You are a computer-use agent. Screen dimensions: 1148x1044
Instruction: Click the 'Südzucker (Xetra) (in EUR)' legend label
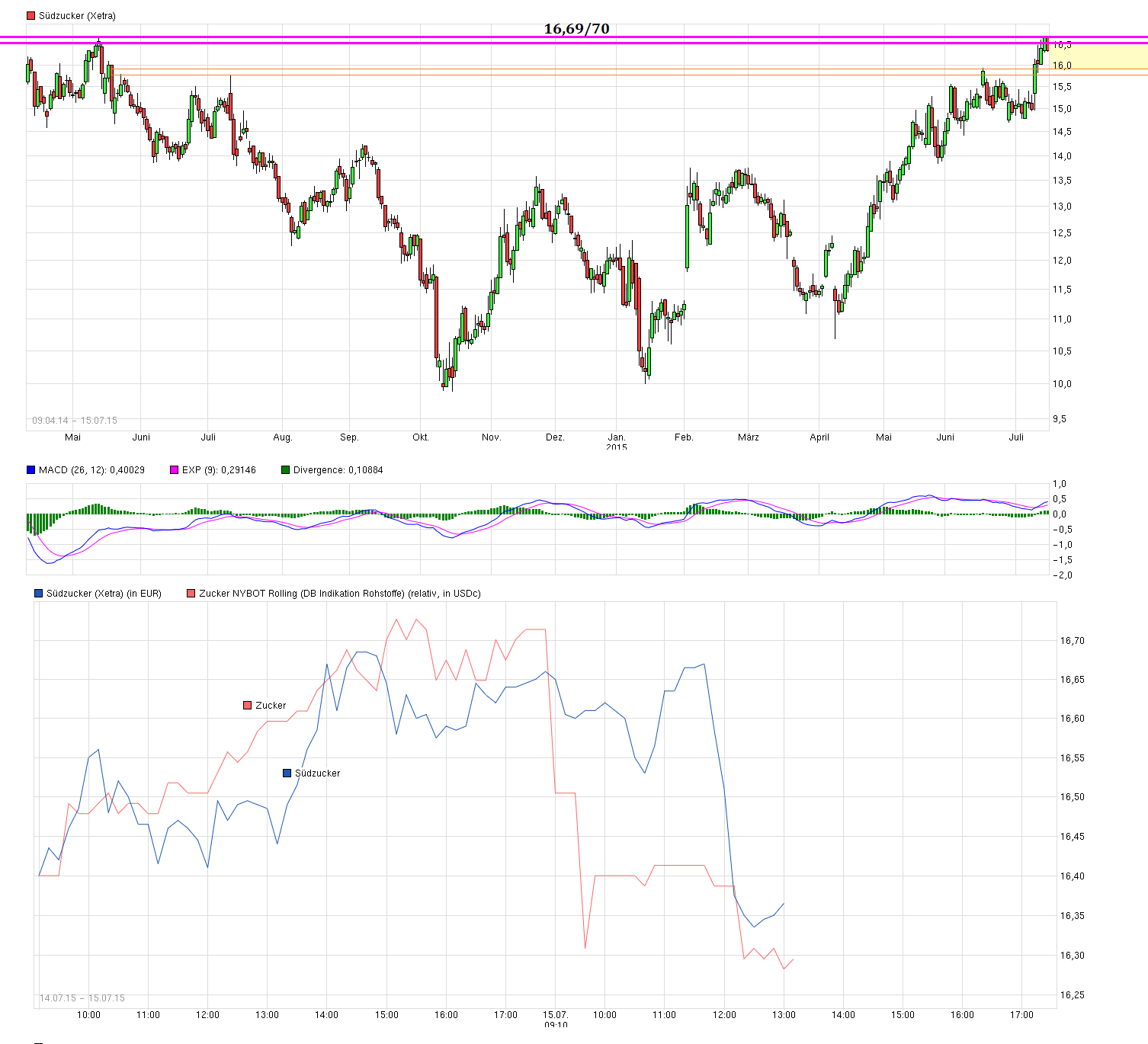104,594
